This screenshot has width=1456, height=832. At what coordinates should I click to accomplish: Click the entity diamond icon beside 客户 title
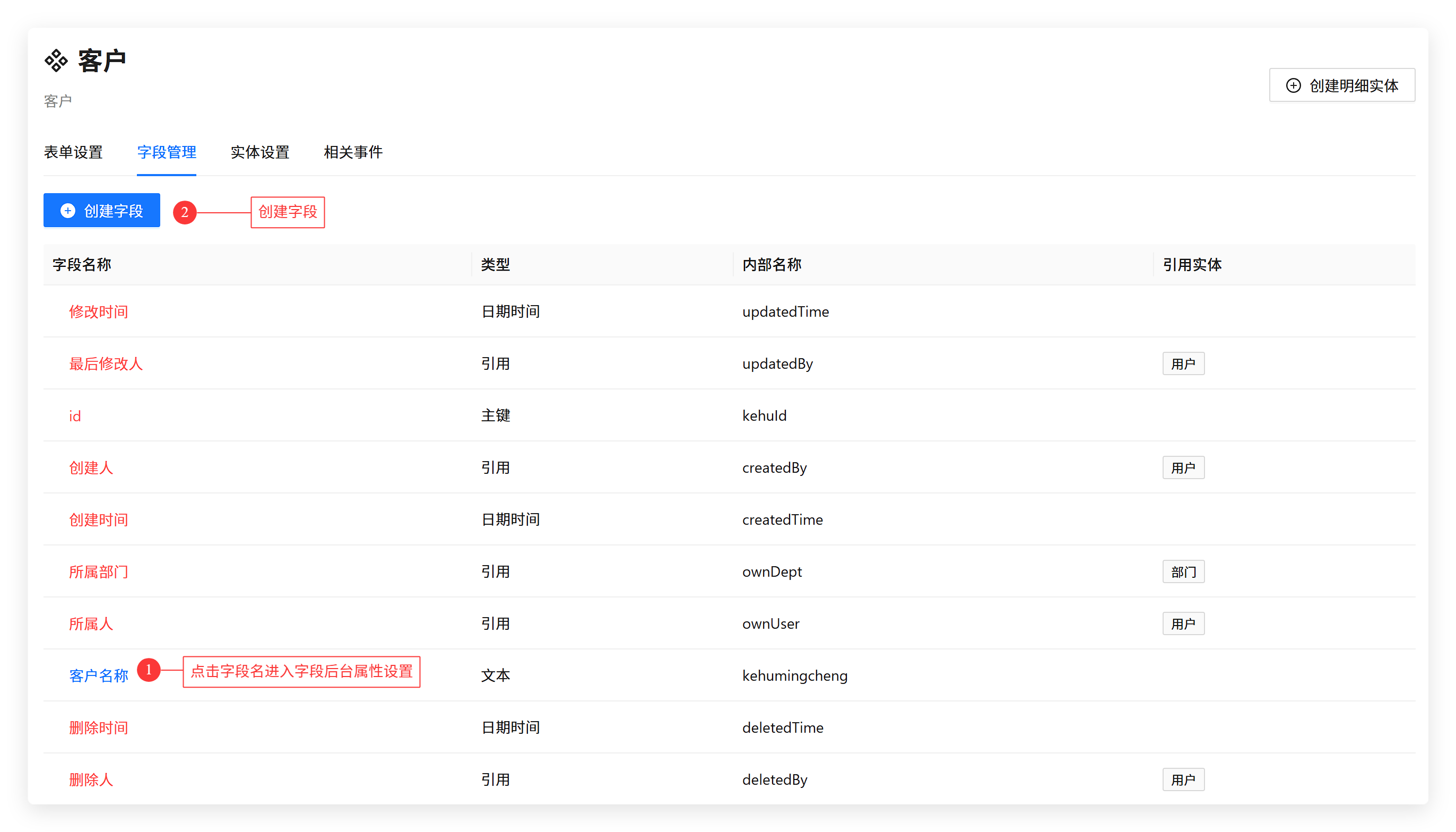56,60
